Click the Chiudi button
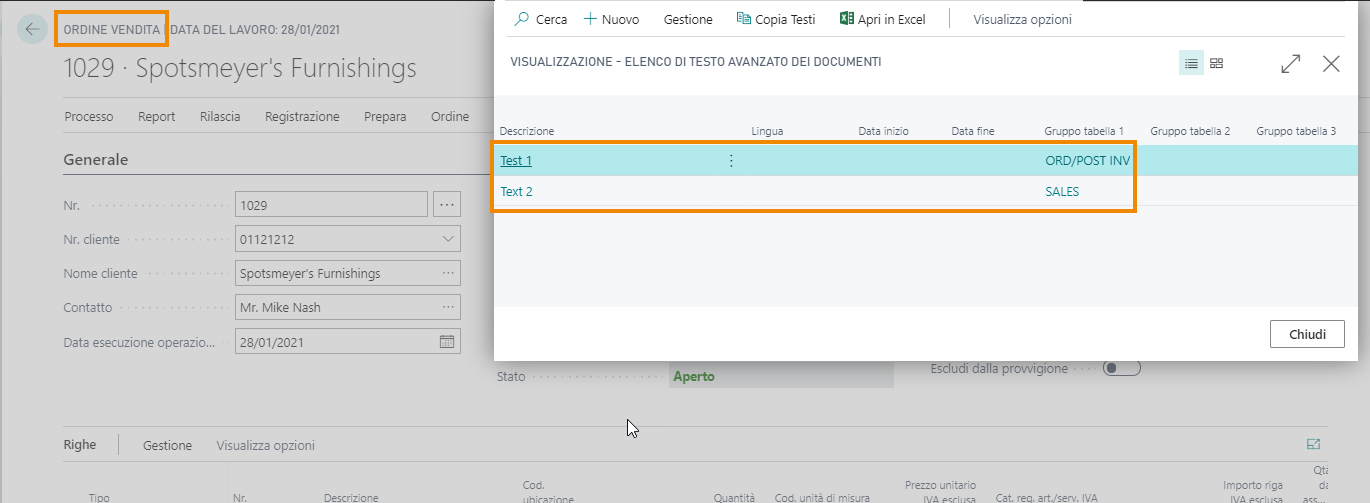 point(1306,334)
